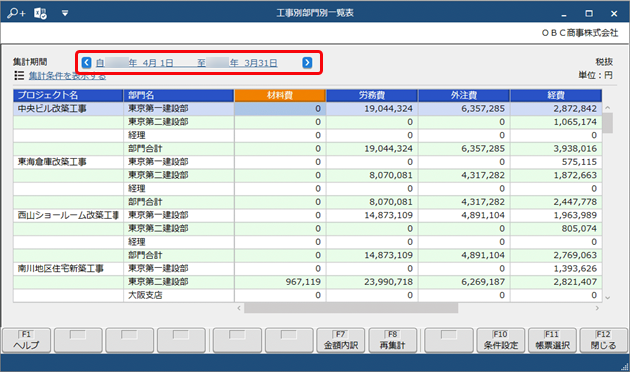Click the 1,393,626 経費 cell
Viewport: 630px width, 372px height.
556,268
